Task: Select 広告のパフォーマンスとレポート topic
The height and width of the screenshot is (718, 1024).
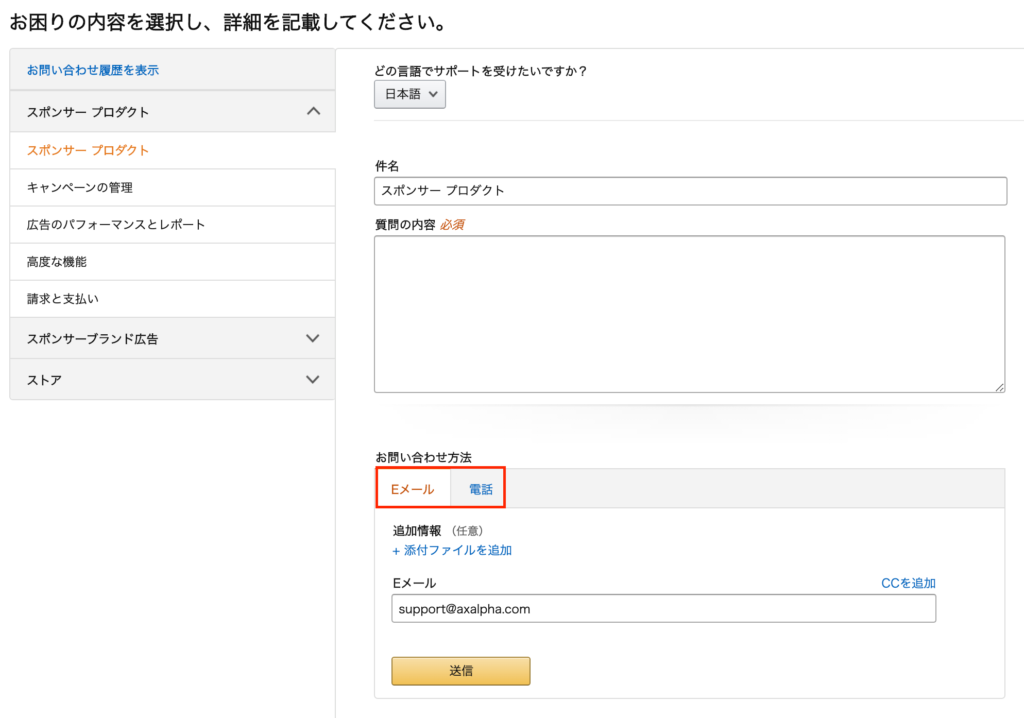Action: [172, 225]
